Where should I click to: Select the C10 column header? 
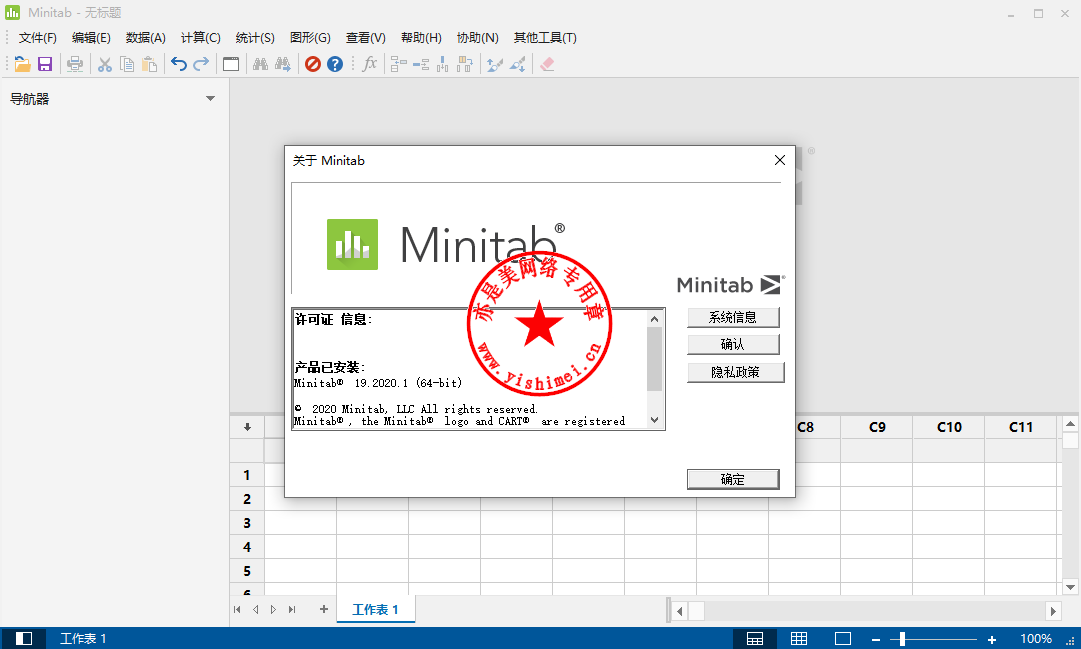(x=949, y=427)
